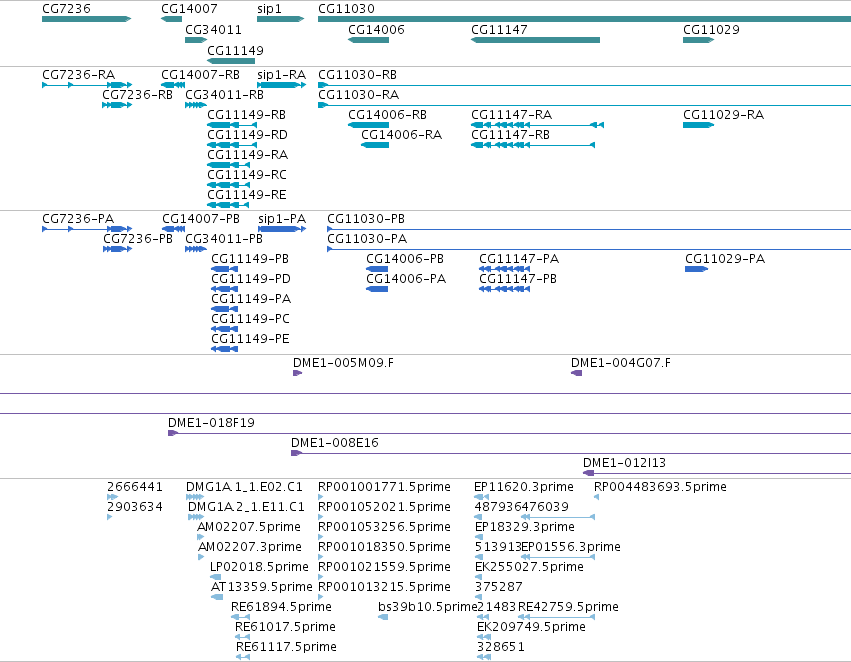Click EP11620.3prime EST
This screenshot has height=662, width=851.
click(x=481, y=496)
